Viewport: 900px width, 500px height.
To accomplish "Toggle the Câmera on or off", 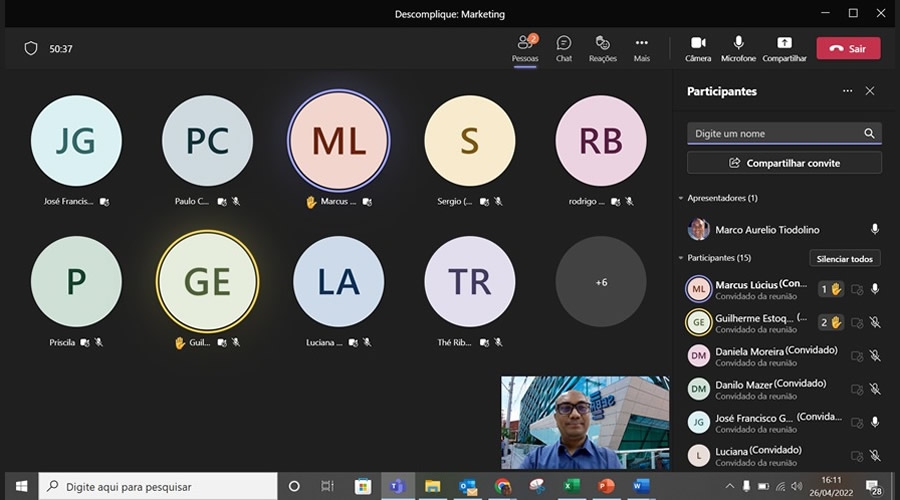I will click(698, 47).
